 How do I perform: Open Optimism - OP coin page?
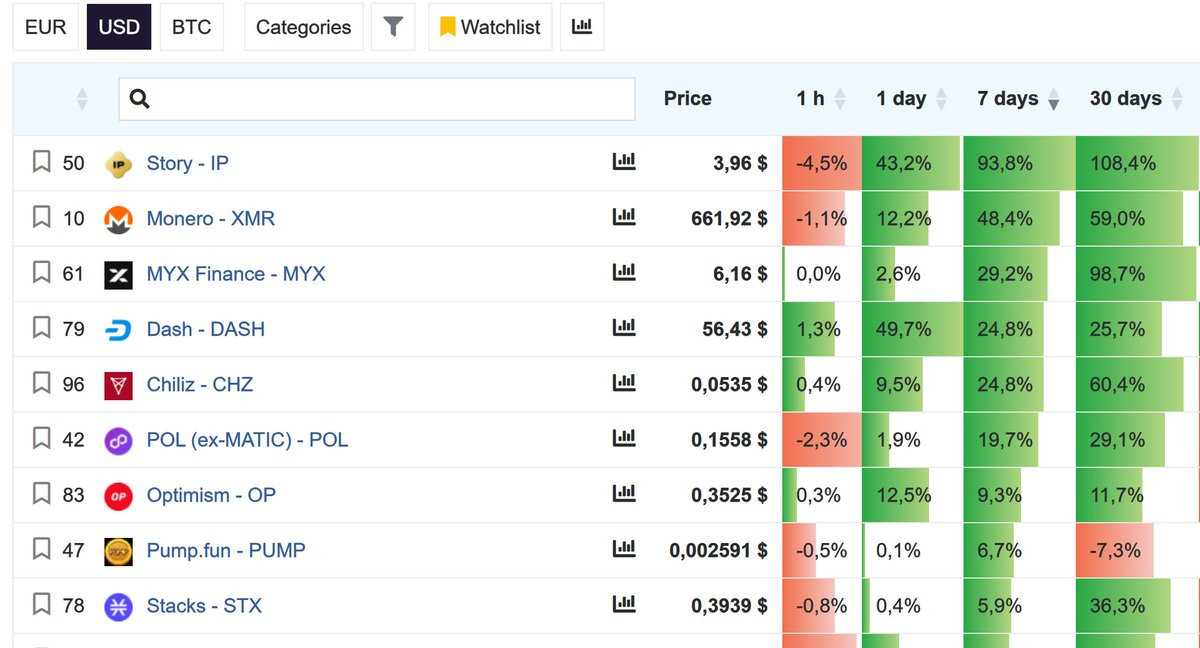tap(211, 495)
